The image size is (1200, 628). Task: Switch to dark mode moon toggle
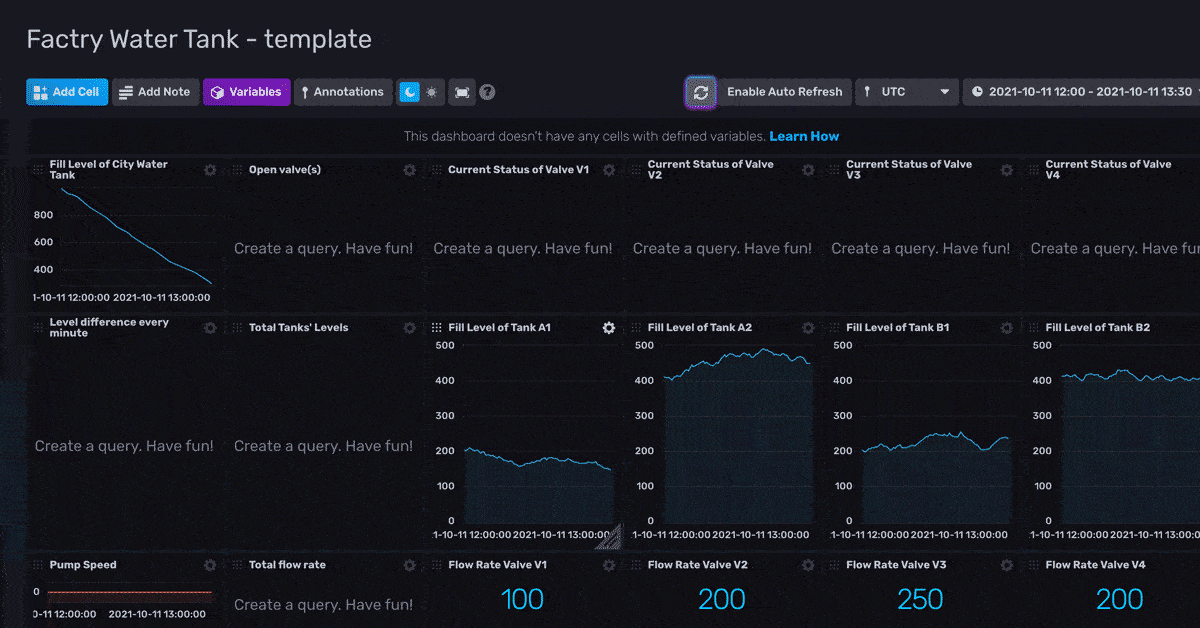[409, 92]
